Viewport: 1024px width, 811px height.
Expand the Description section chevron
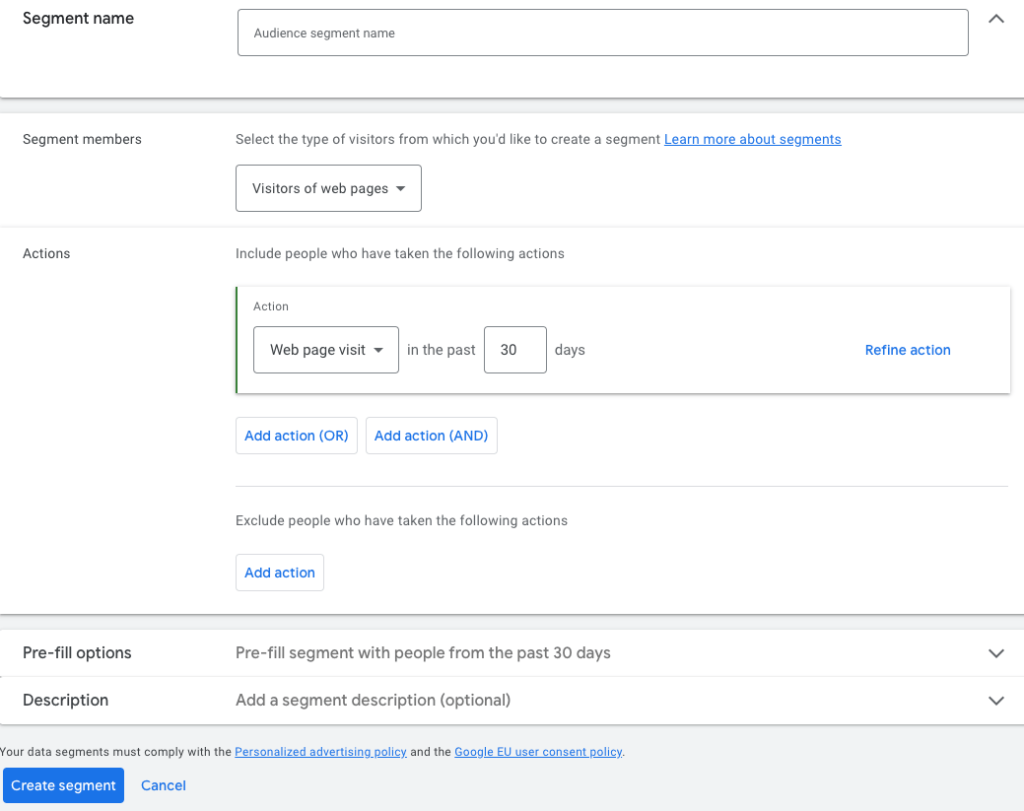995,701
